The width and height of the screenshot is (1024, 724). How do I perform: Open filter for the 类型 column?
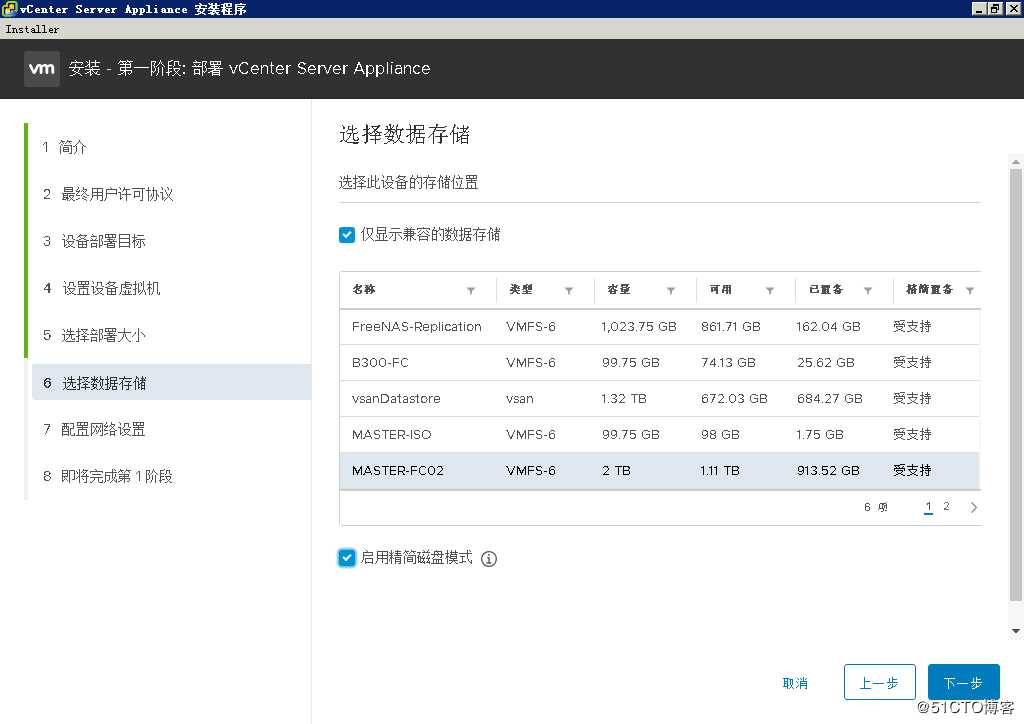[x=569, y=291]
